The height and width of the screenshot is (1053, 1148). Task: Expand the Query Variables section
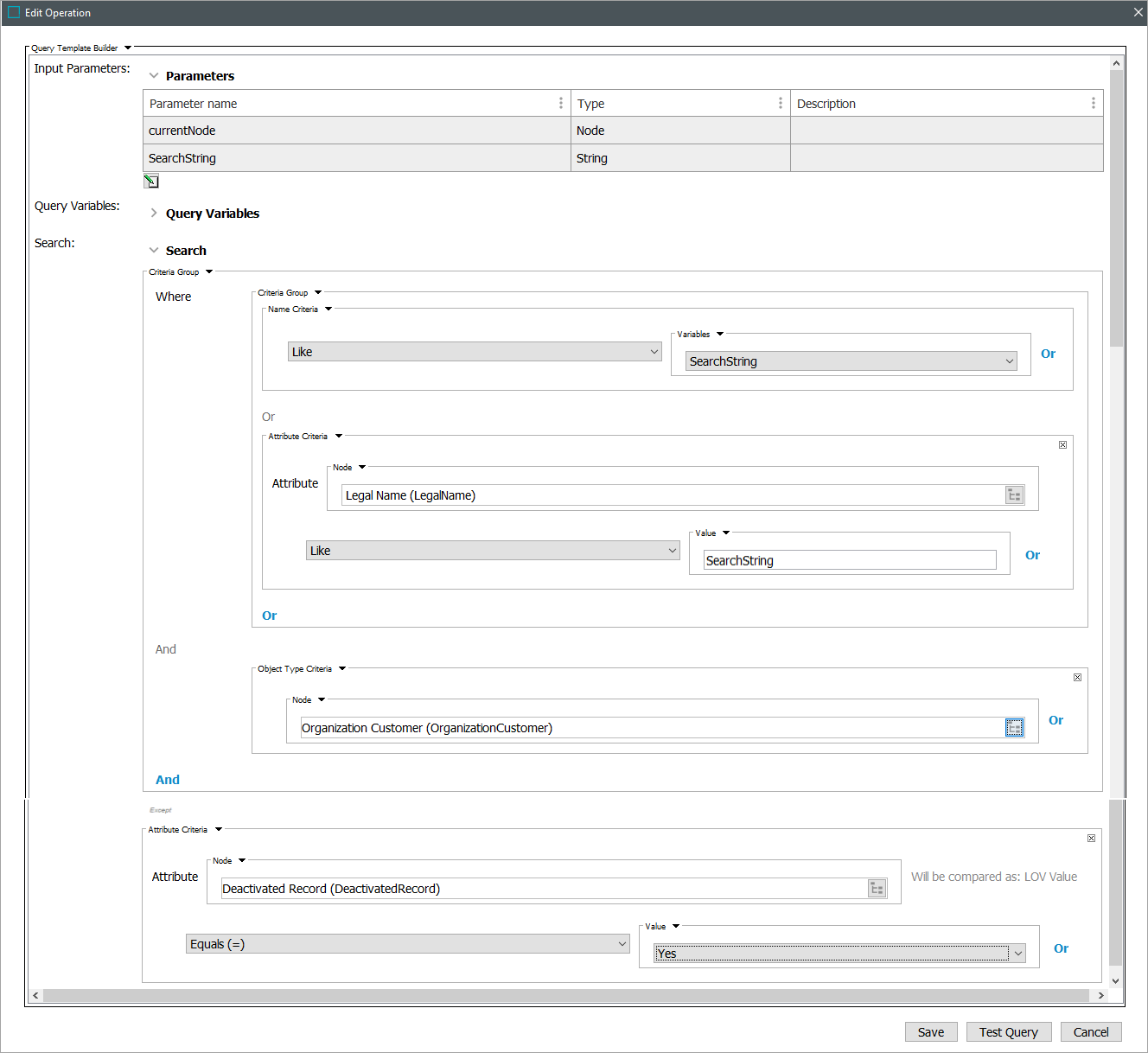coord(154,214)
